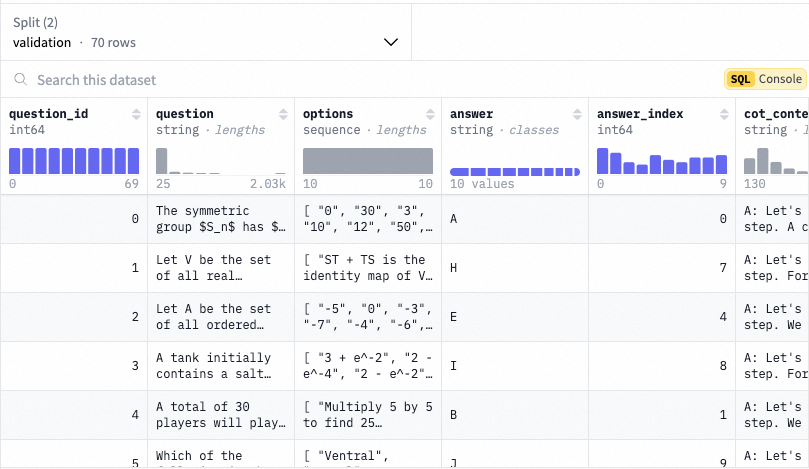Sort the answer column using its arrows
The width and height of the screenshot is (809, 469).
(577, 114)
